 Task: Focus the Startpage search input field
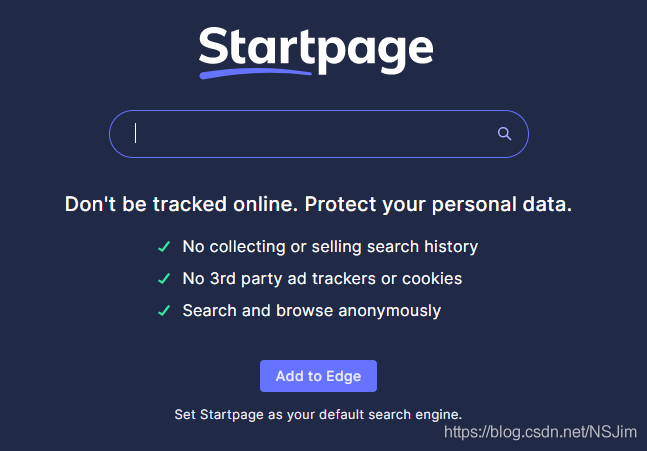coord(319,134)
